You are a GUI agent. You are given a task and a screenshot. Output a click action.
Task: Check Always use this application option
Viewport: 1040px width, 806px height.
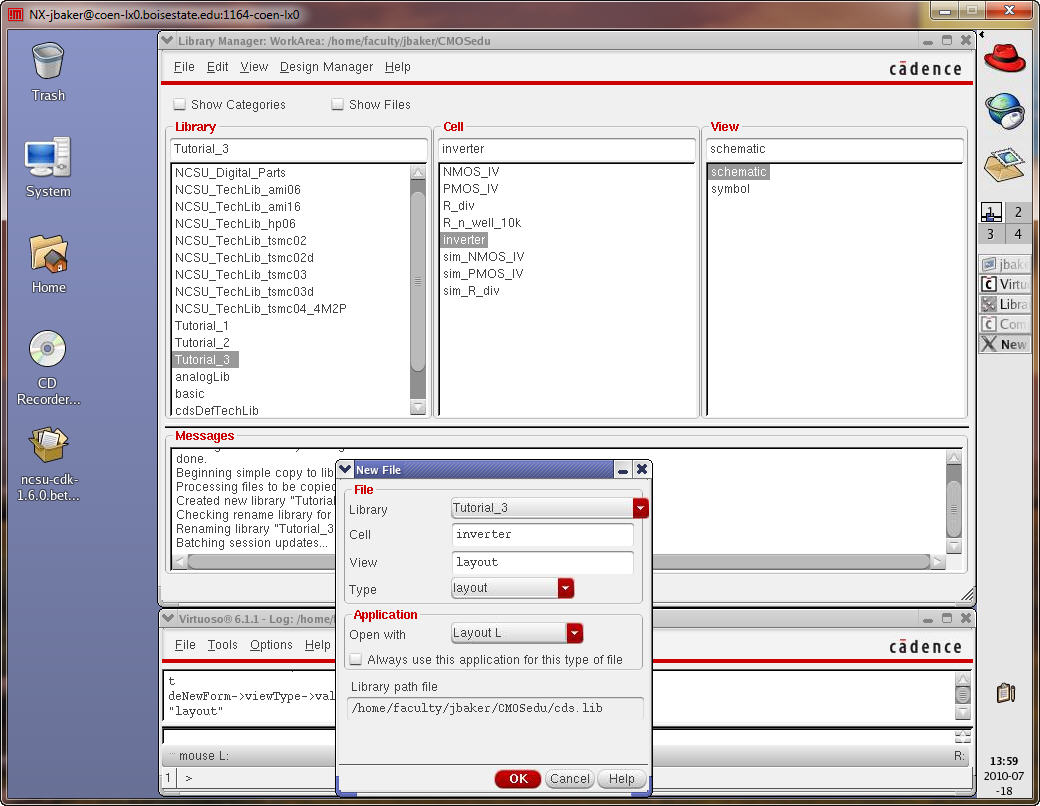click(x=356, y=660)
